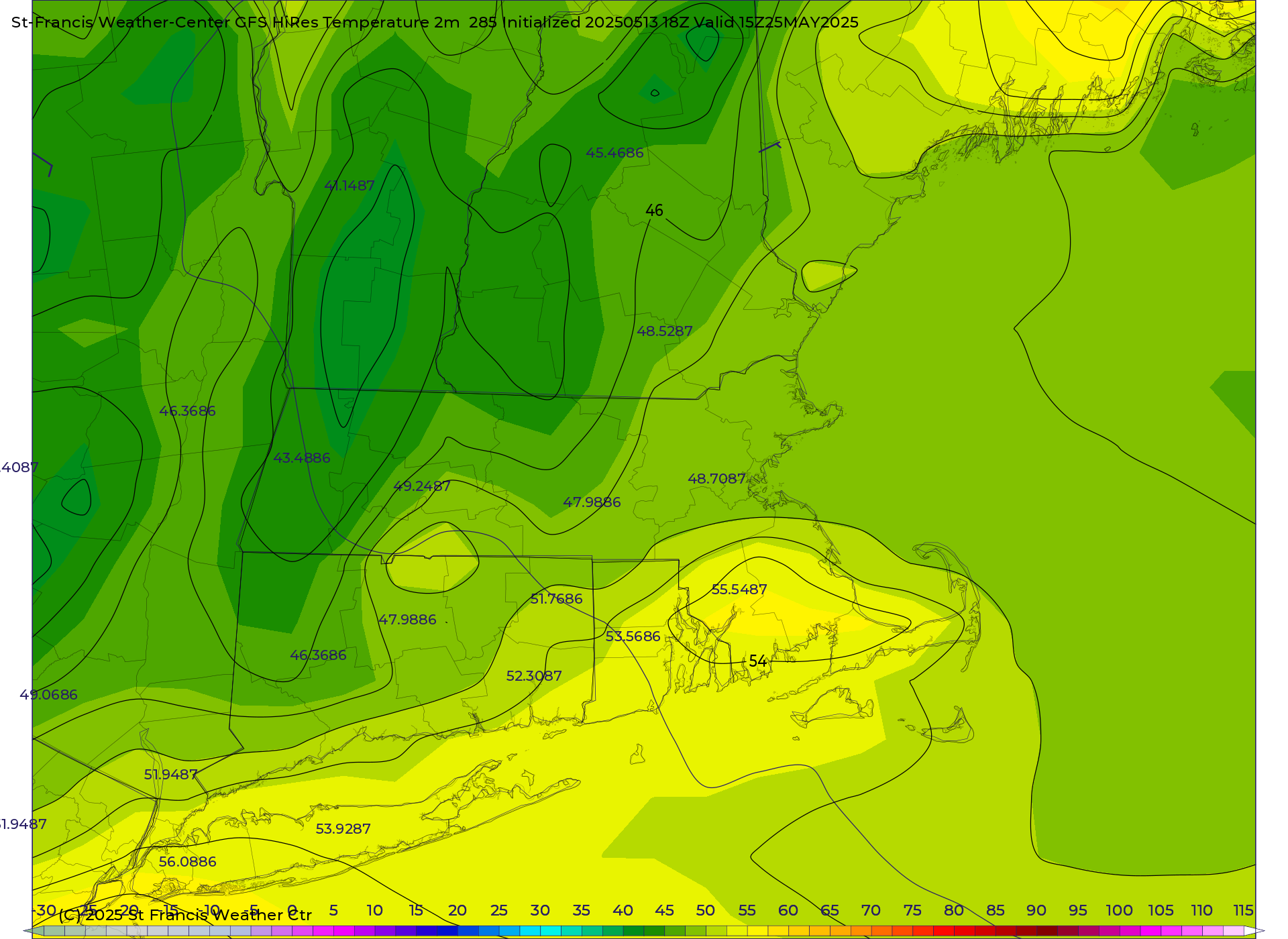
Task: Click the color scale label 60
Action: coord(788,911)
